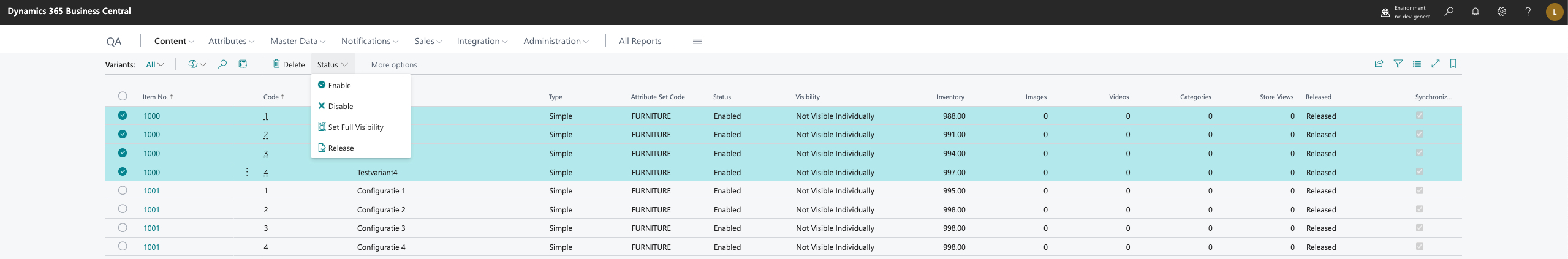This screenshot has height=259, width=1568.
Task: Expand the Content menu
Action: click(174, 41)
